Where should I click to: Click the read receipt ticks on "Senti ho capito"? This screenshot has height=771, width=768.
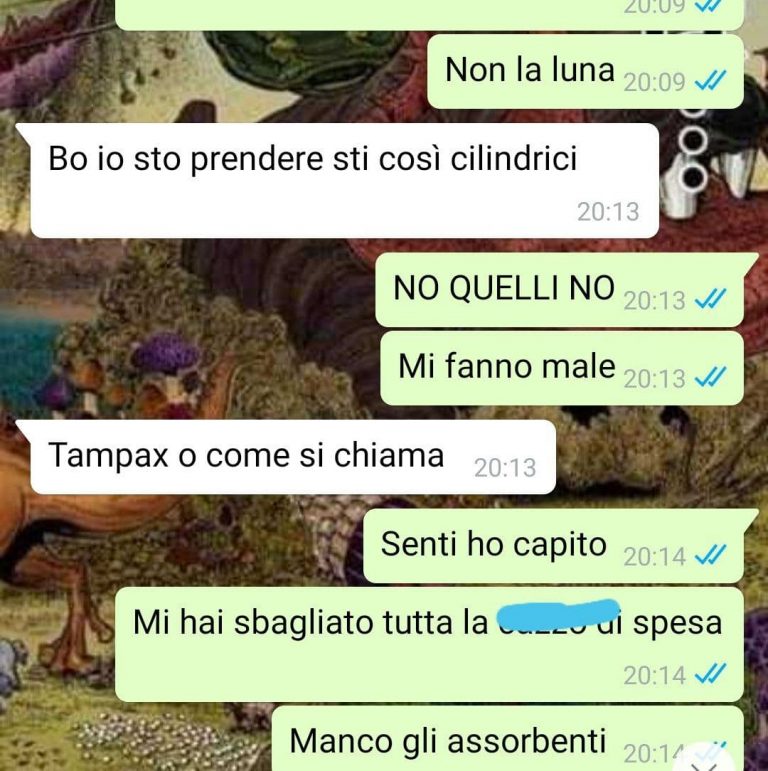pos(710,556)
